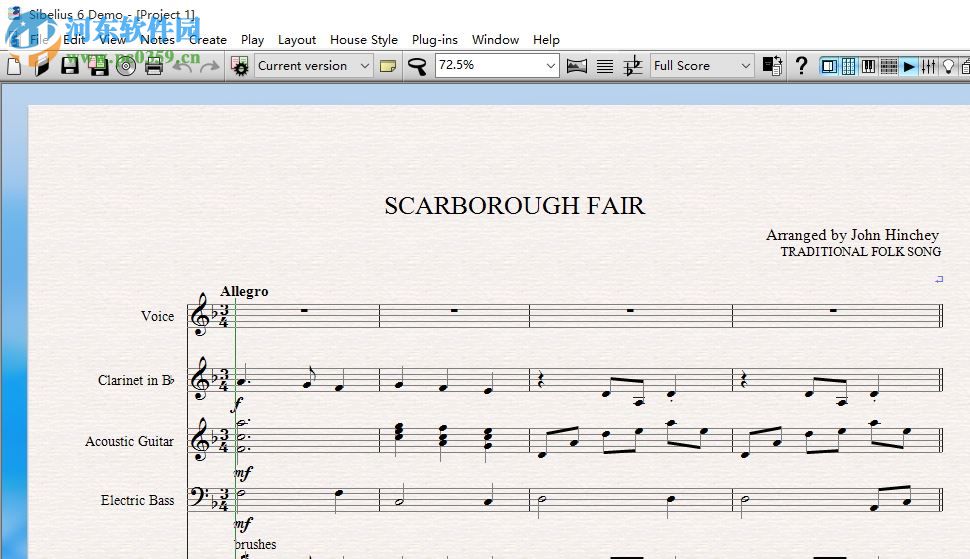Toggle the Playback window play icon
The height and width of the screenshot is (559, 970).
[909, 66]
